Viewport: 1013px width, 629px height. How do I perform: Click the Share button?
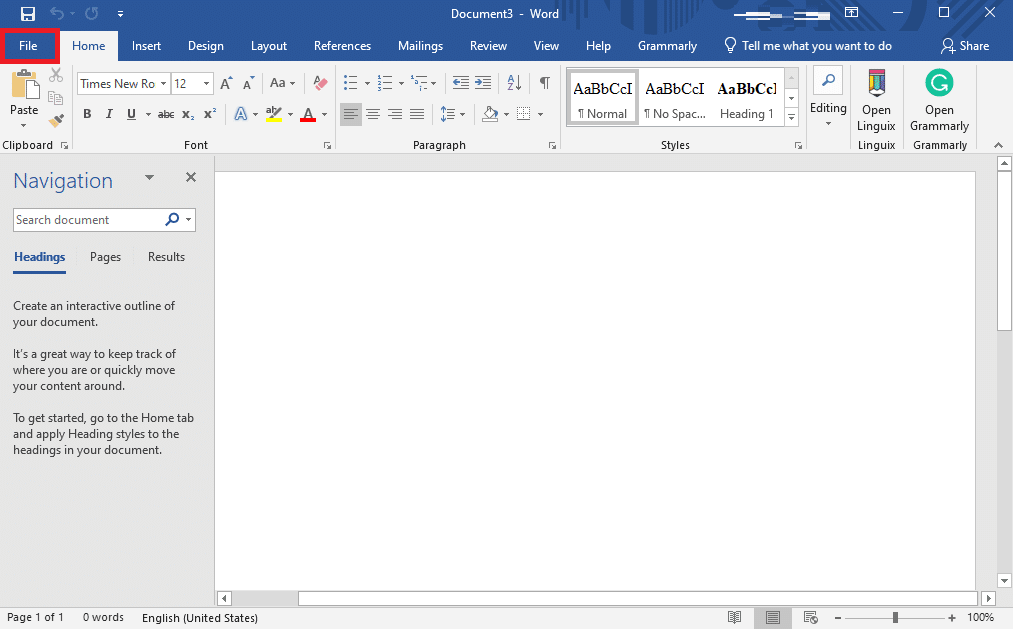coord(965,46)
